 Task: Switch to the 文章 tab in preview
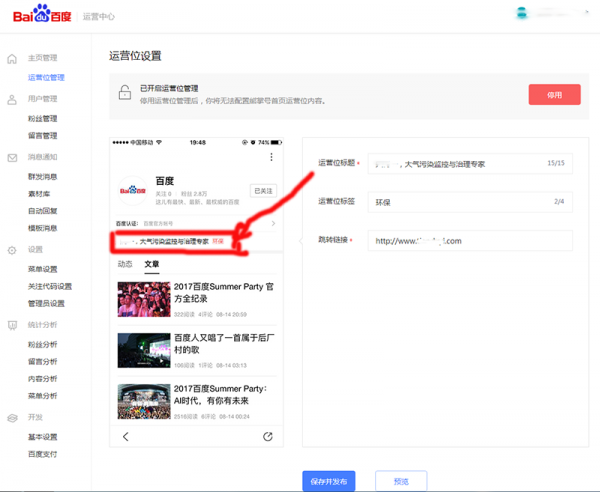tap(152, 265)
